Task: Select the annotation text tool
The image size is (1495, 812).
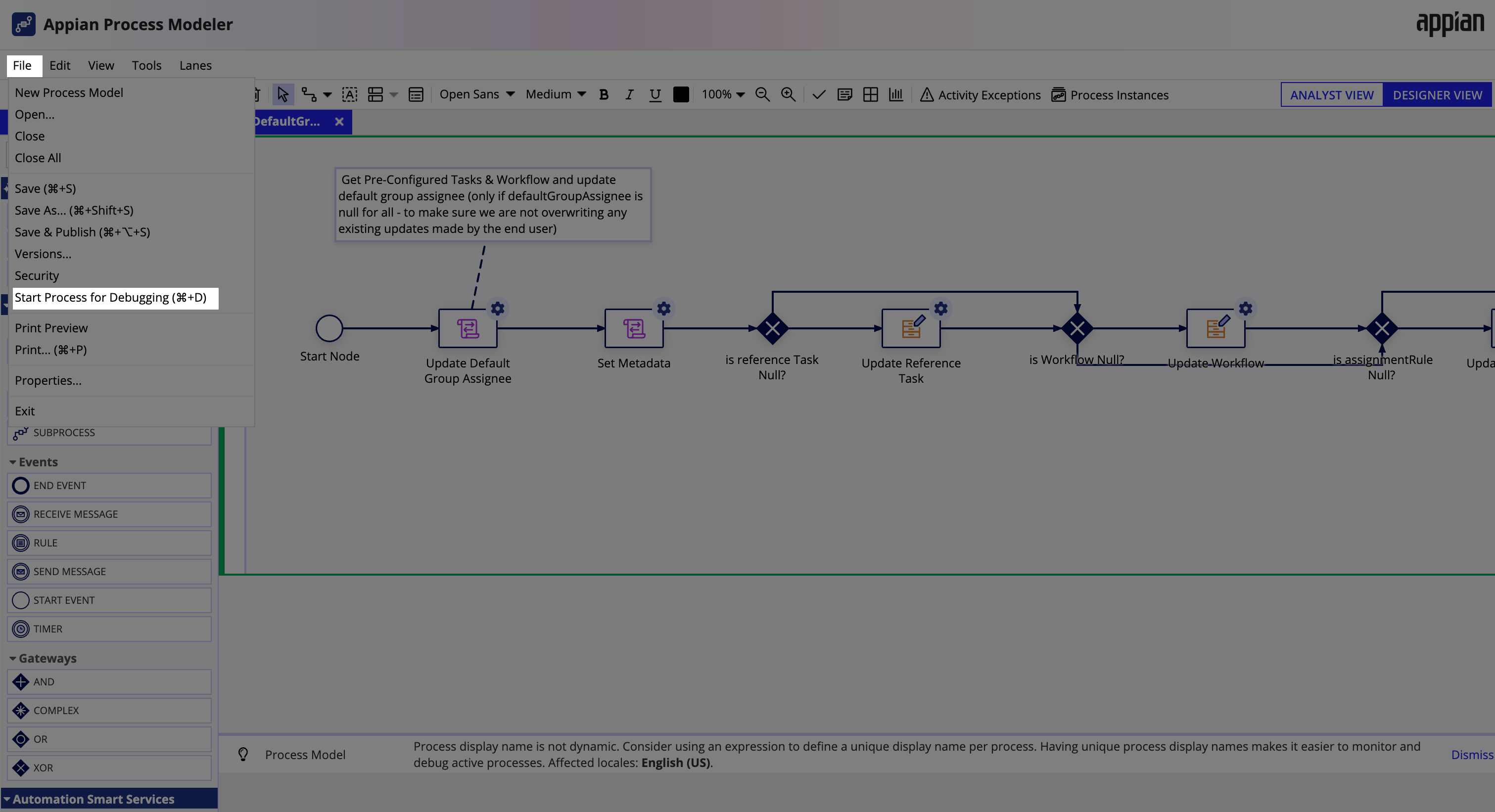Action: pyautogui.click(x=349, y=94)
